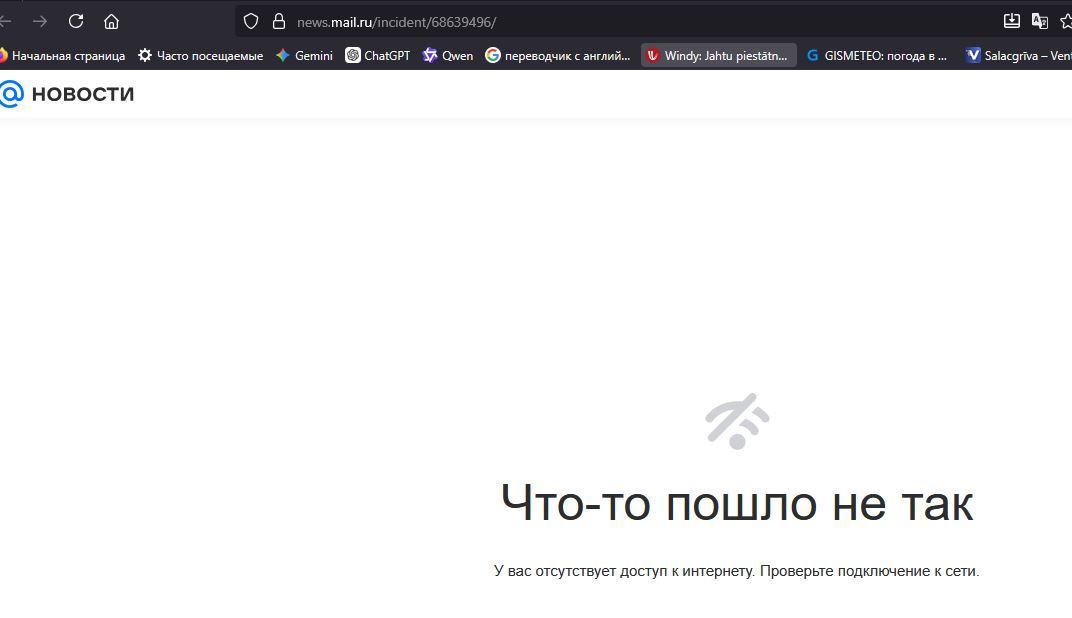Open the ChatGPT bookmark
The width and height of the screenshot is (1072, 618).
point(377,55)
